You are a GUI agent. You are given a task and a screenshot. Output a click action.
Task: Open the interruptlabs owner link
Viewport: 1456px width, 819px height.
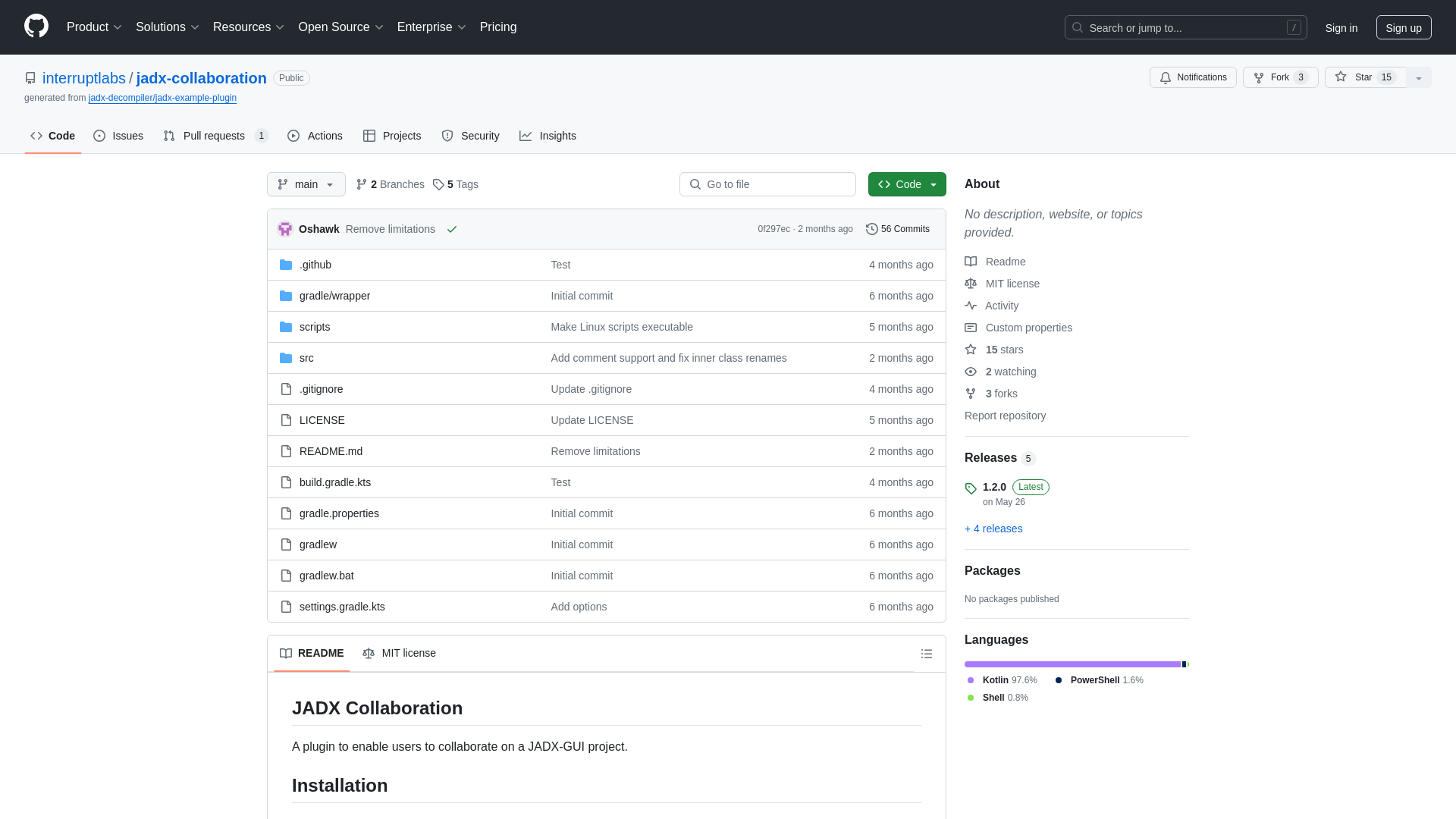pyautogui.click(x=84, y=78)
